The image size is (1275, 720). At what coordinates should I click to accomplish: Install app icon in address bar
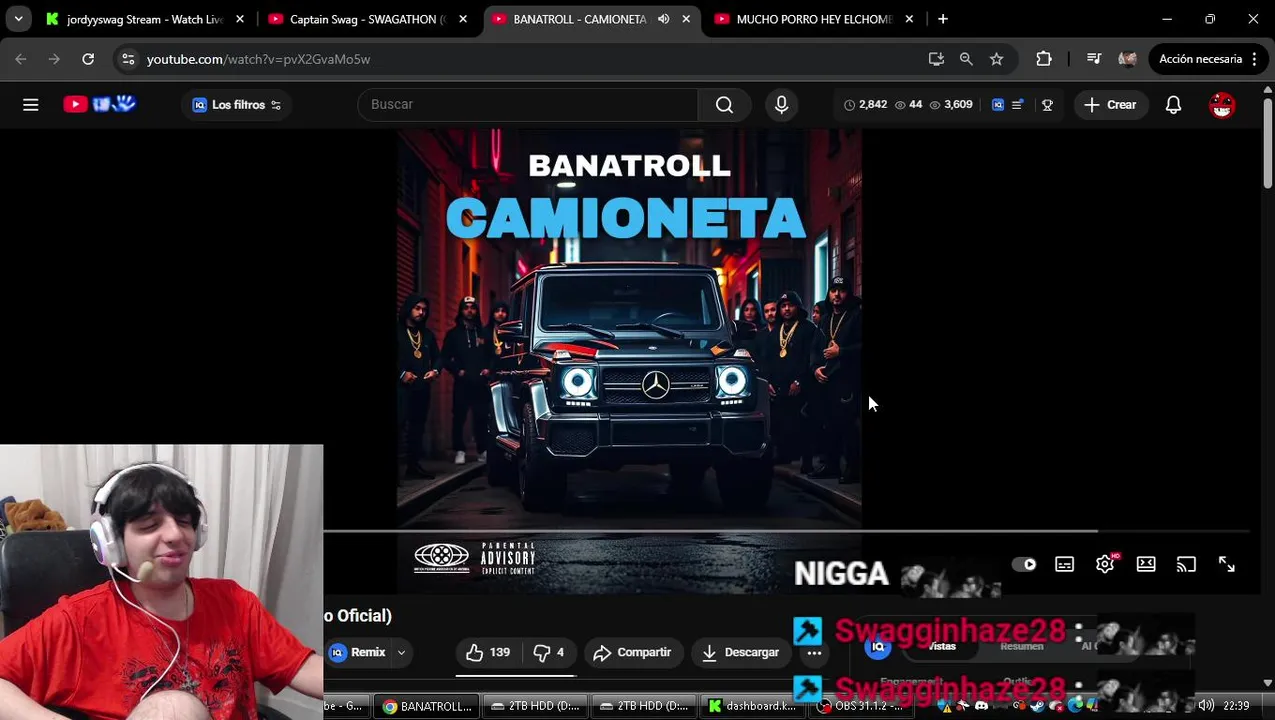[936, 59]
